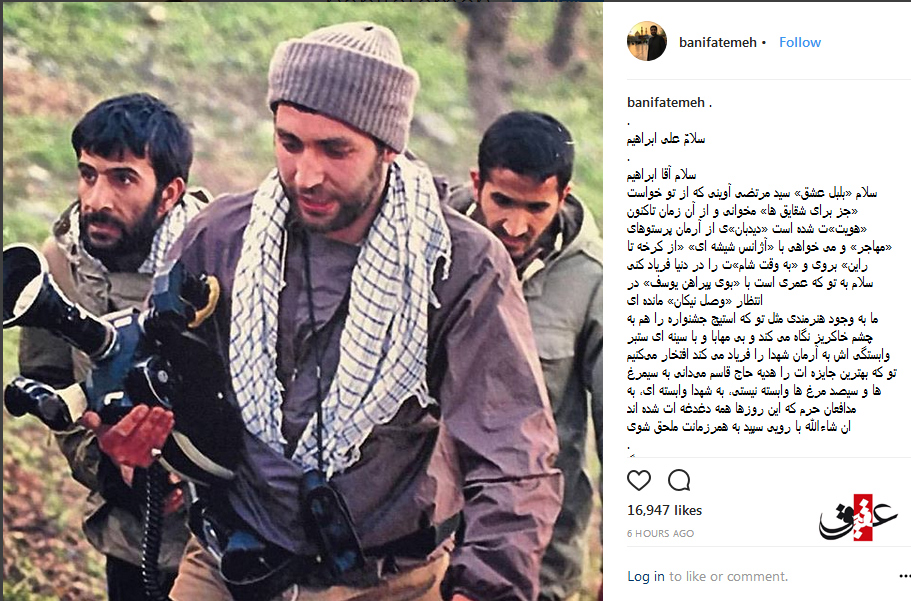Open comments via the speech bubble icon
The image size is (911, 601).
(x=679, y=480)
